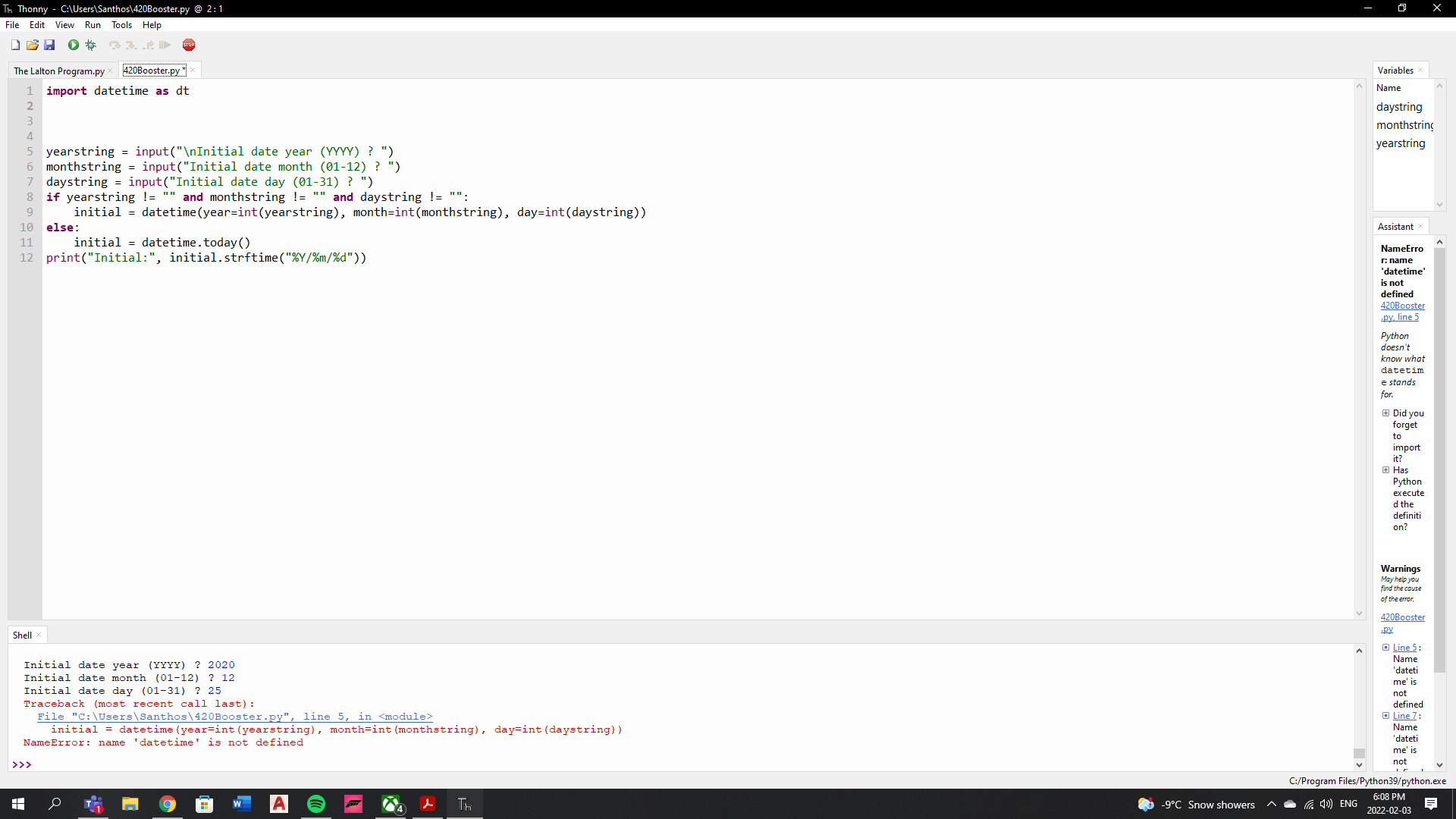Screen dimensions: 1456x819
Task: Open Microsoft Word from taskbar
Action: (242, 804)
